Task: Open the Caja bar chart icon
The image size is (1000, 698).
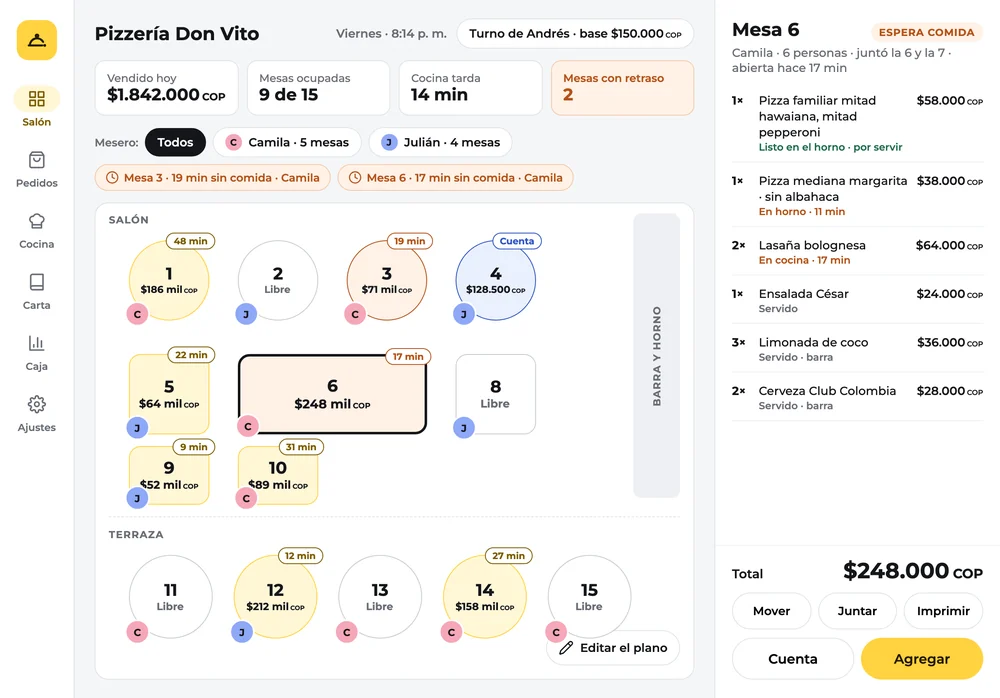Action: click(x=36, y=343)
